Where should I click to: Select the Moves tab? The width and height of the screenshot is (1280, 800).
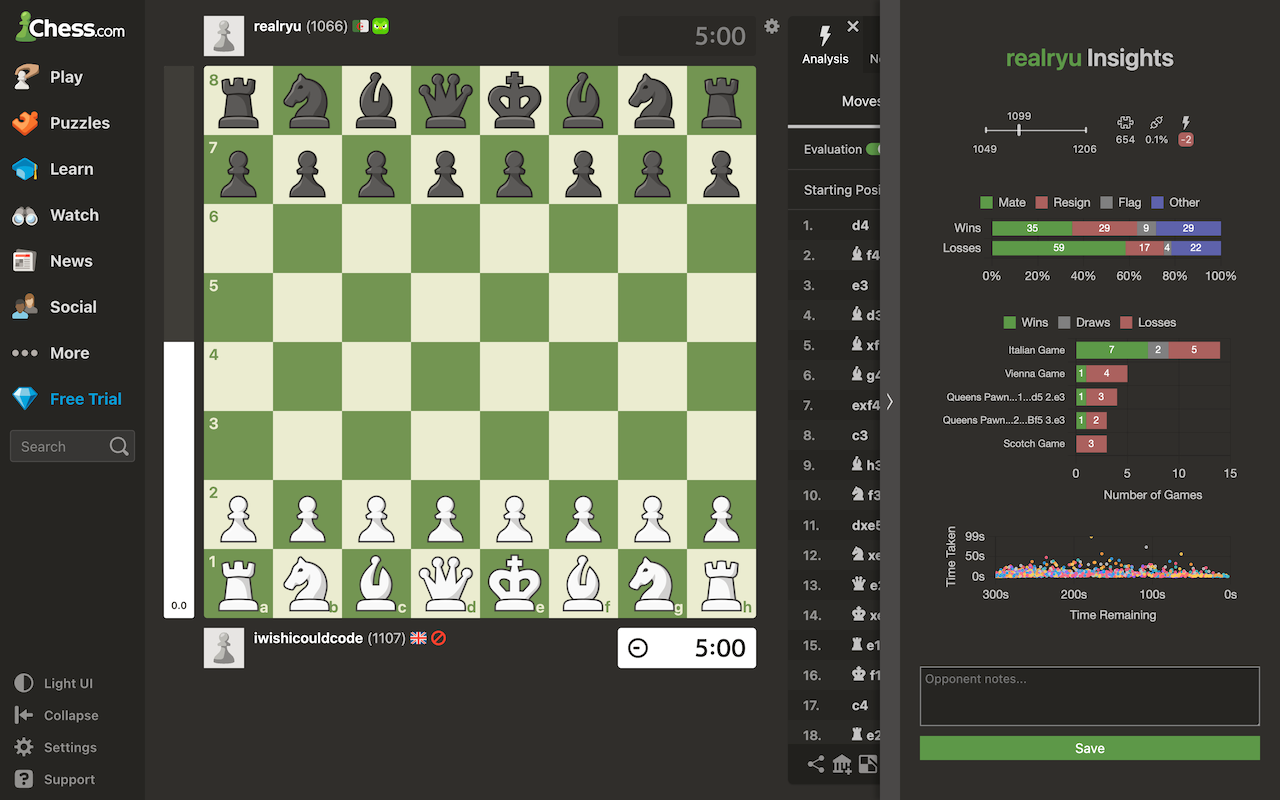point(860,101)
